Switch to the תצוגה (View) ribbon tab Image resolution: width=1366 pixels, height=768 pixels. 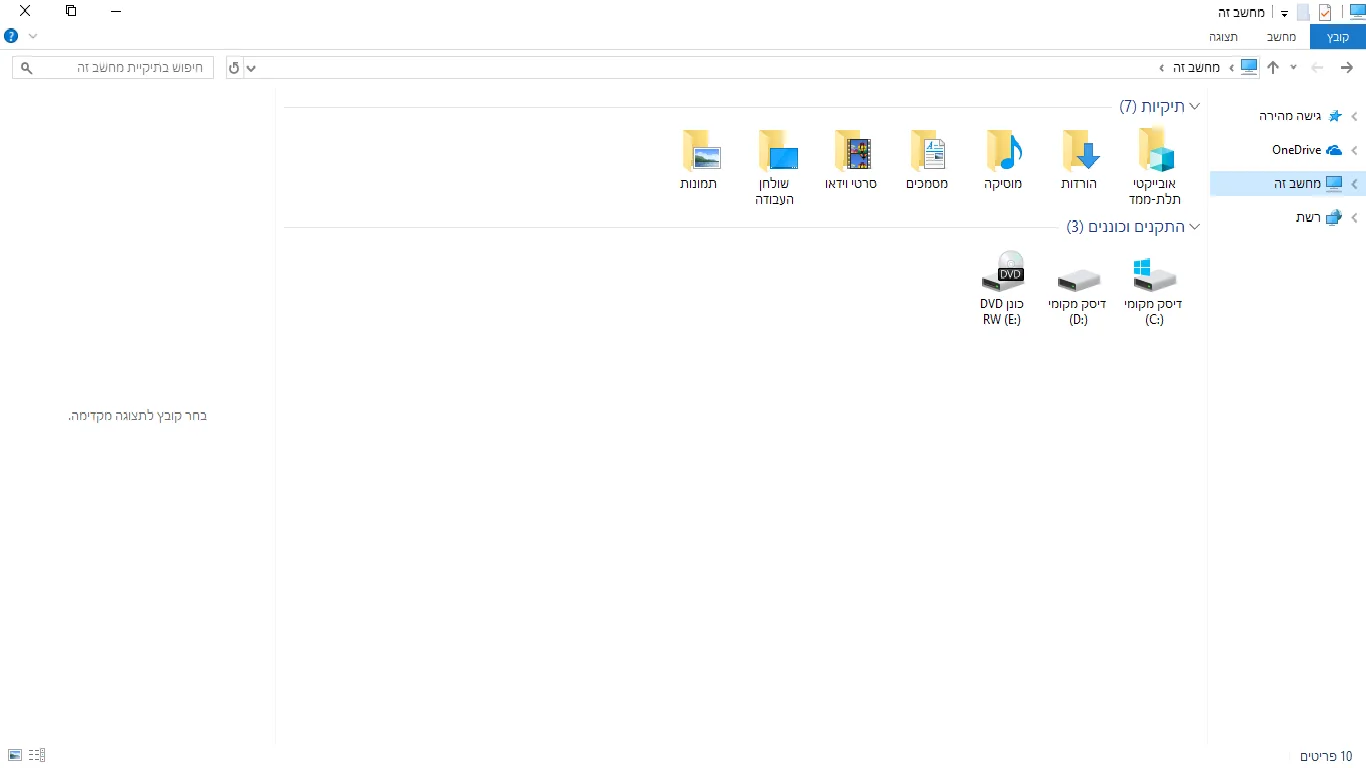tap(1223, 37)
